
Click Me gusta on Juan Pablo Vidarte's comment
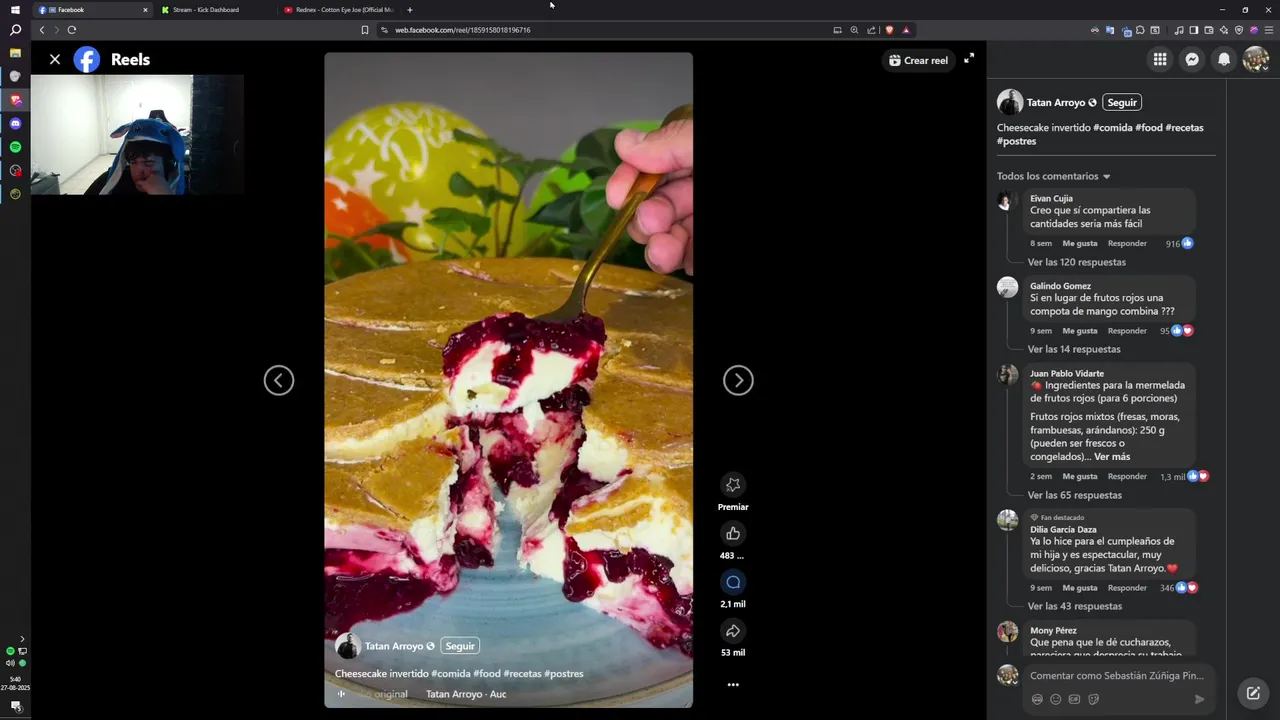click(x=1080, y=477)
